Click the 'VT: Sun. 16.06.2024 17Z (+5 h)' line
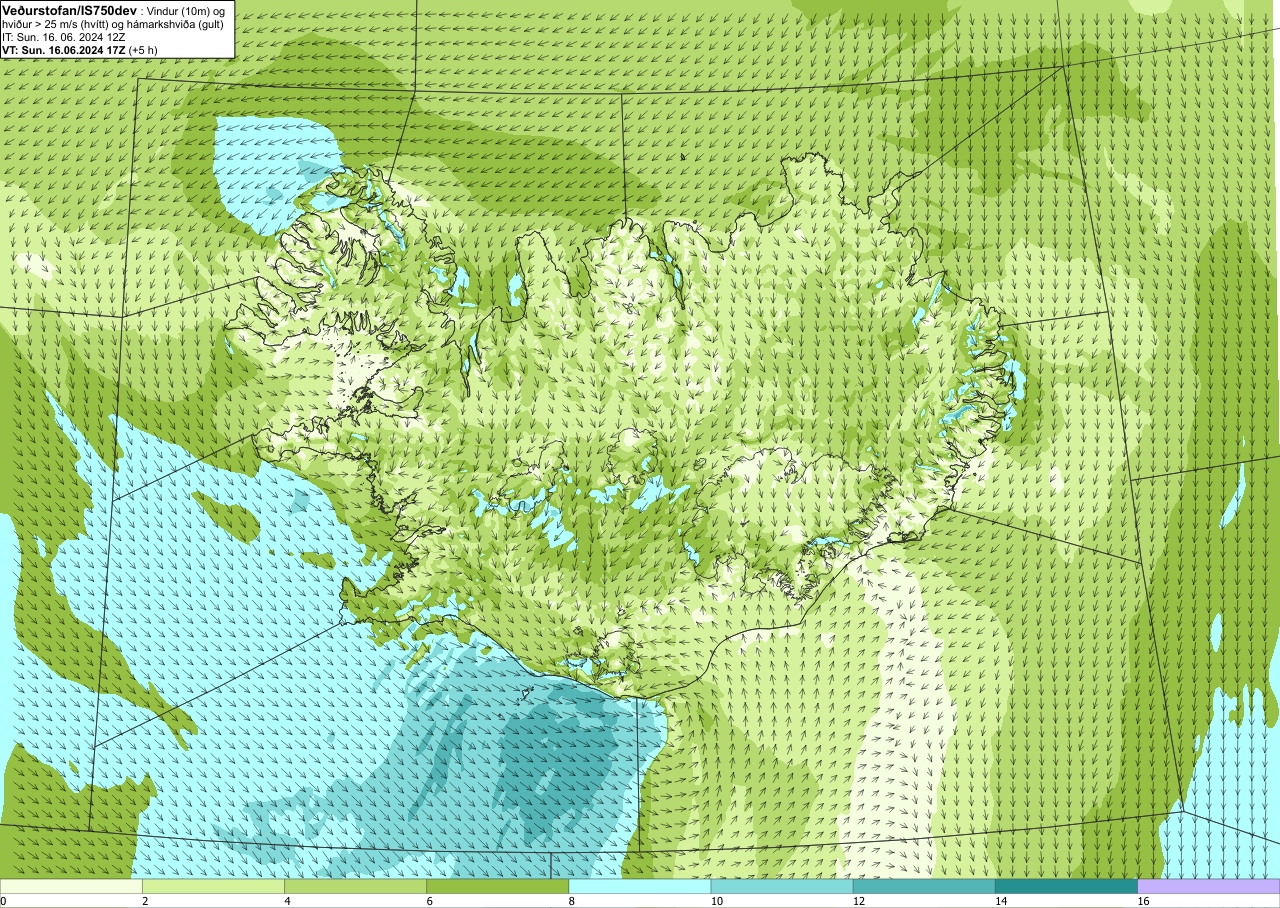1280x908 pixels. tap(79, 50)
